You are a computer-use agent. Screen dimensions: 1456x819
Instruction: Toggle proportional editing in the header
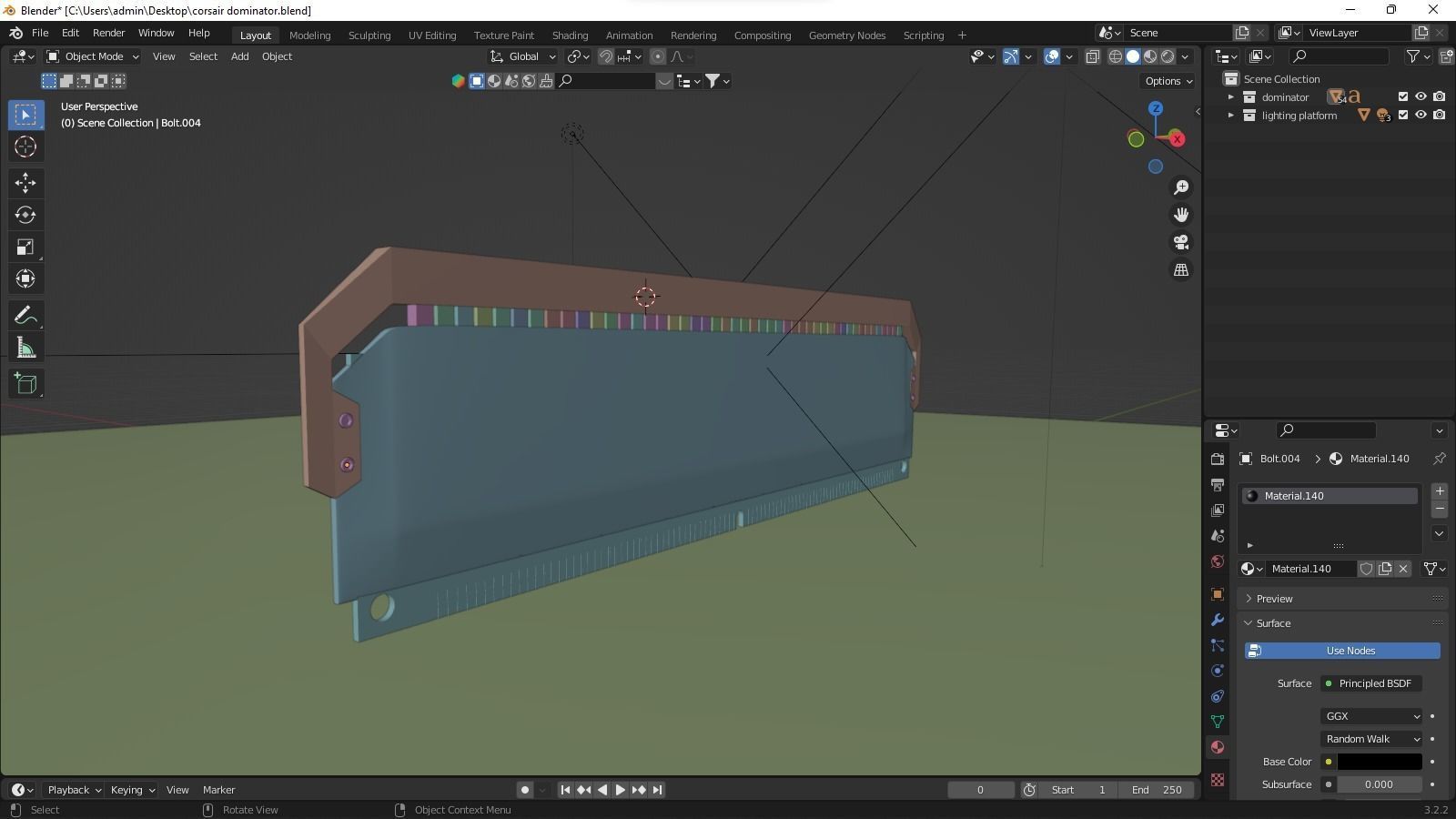(658, 56)
